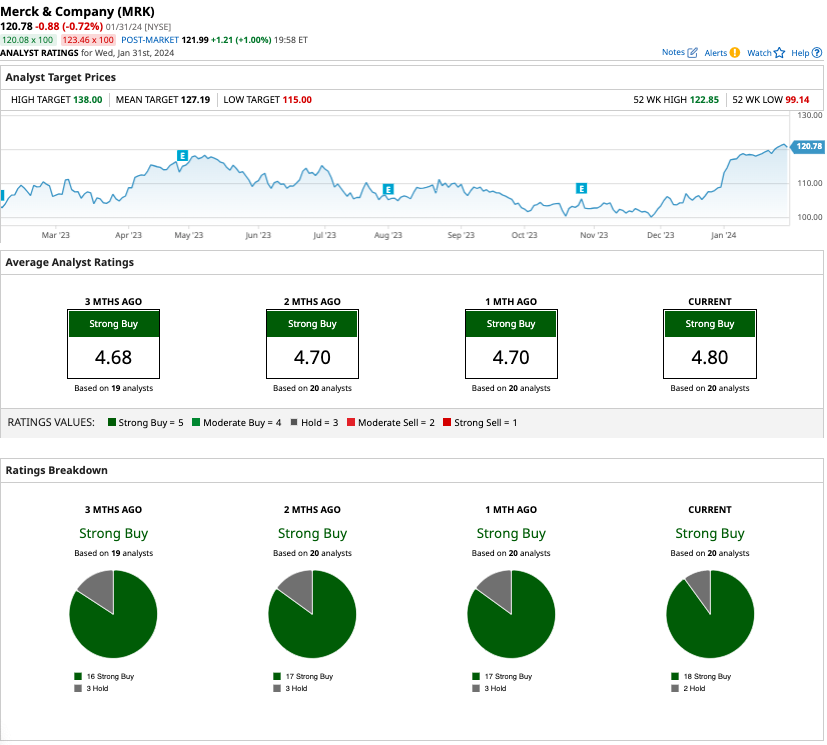Screen dimensions: 827x745
Task: Click the 1 month ago pie chart
Action: 511,614
